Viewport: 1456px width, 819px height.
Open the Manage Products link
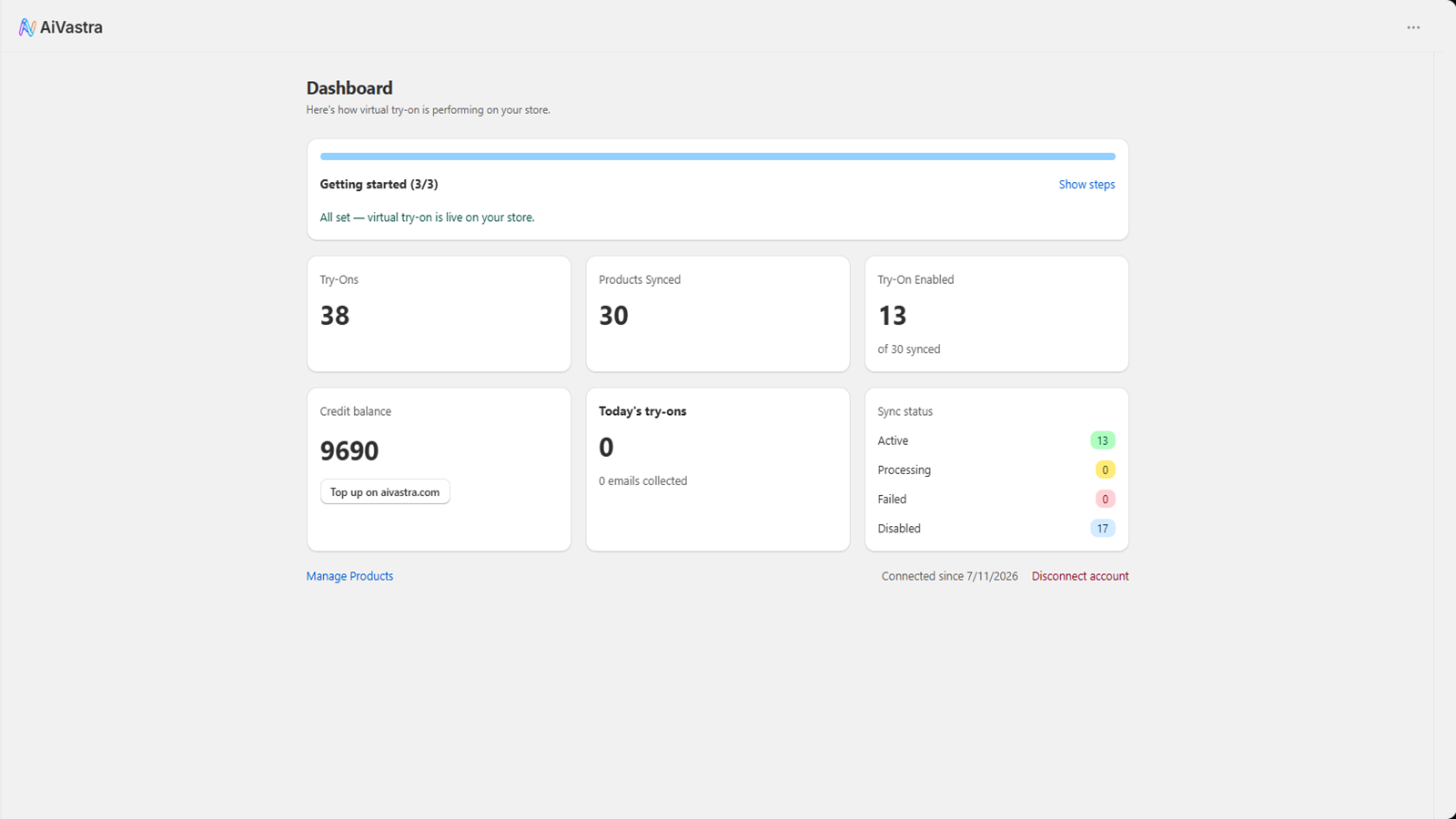(349, 576)
